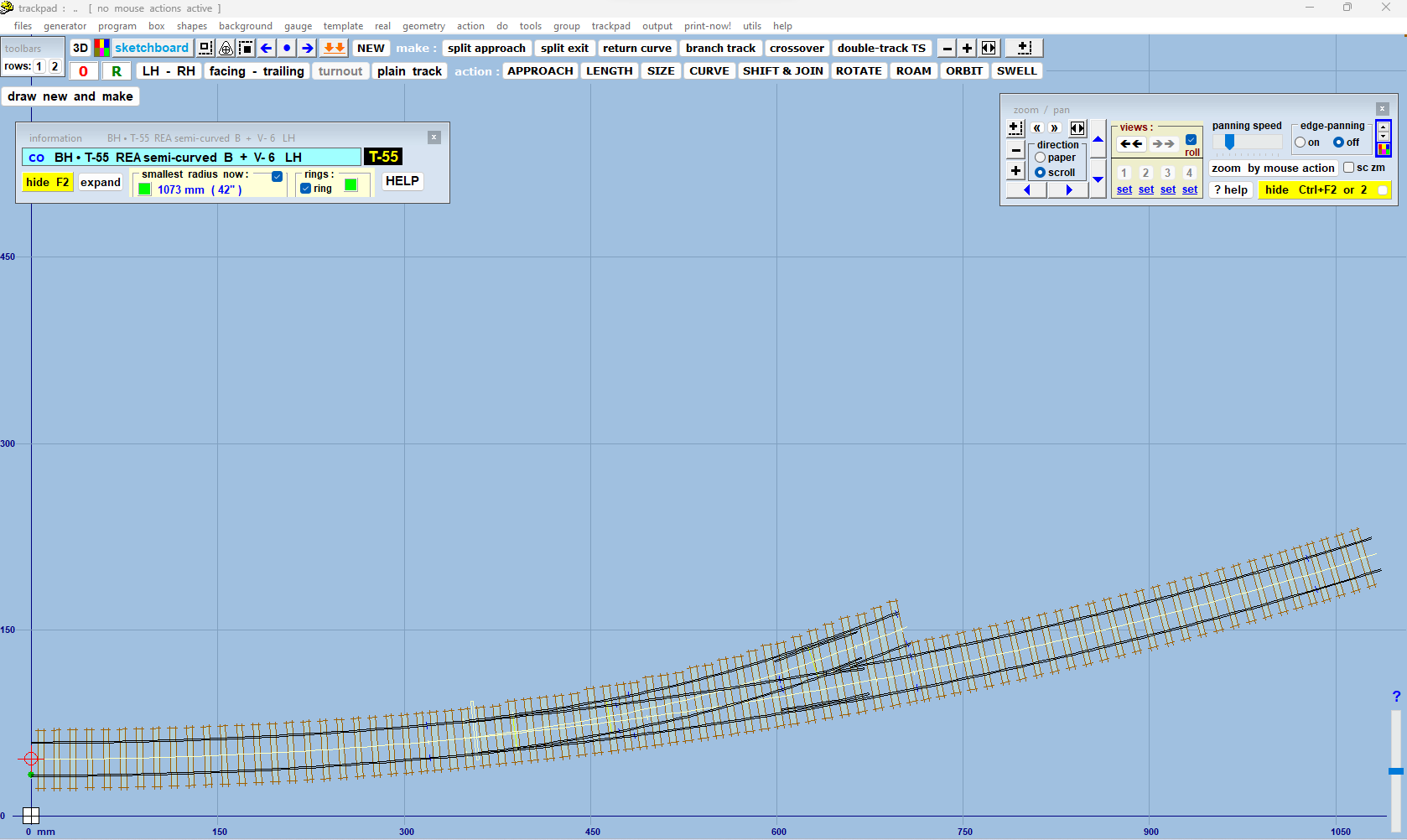
Task: Click the toolbar minus zoom-out icon
Action: tap(947, 48)
